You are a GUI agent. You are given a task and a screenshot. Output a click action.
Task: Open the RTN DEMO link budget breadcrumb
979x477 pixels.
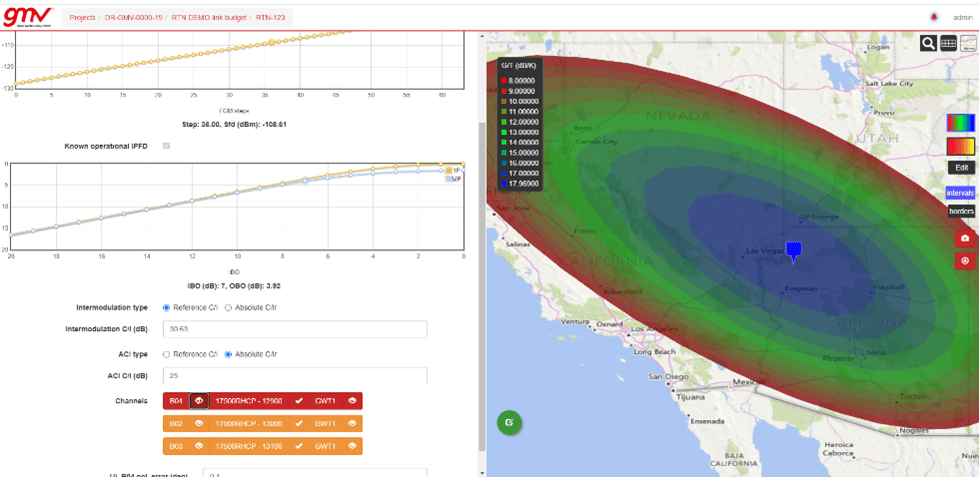click(210, 17)
